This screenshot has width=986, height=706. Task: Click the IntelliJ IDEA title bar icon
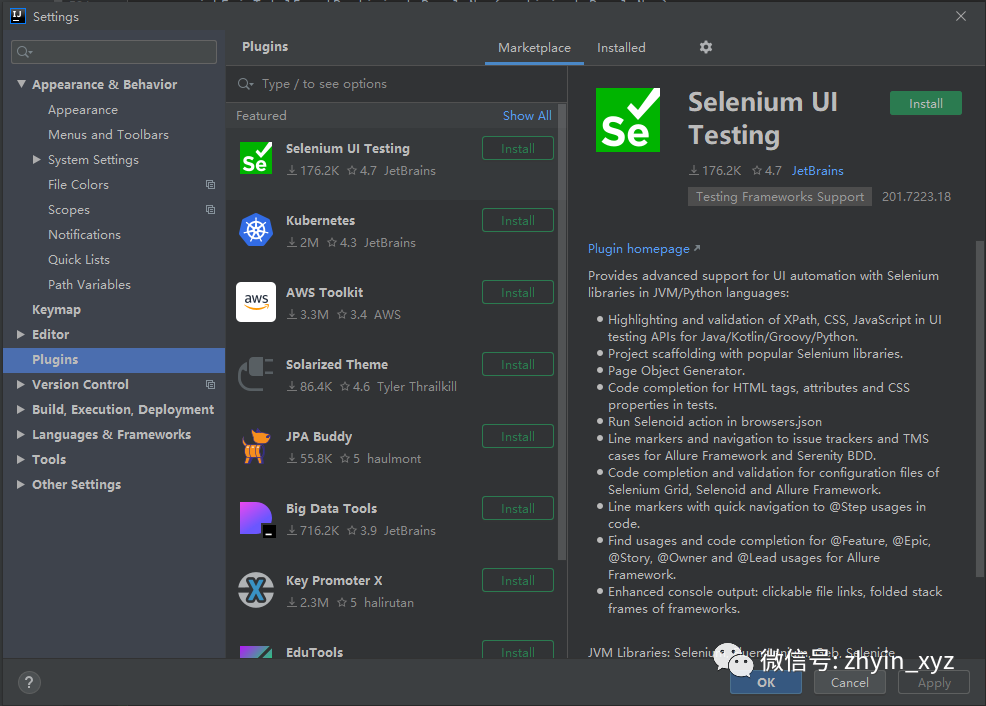tap(18, 16)
